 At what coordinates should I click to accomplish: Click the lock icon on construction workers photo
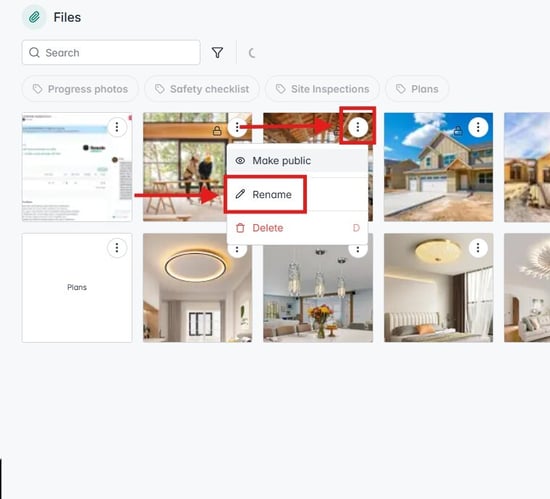217,131
